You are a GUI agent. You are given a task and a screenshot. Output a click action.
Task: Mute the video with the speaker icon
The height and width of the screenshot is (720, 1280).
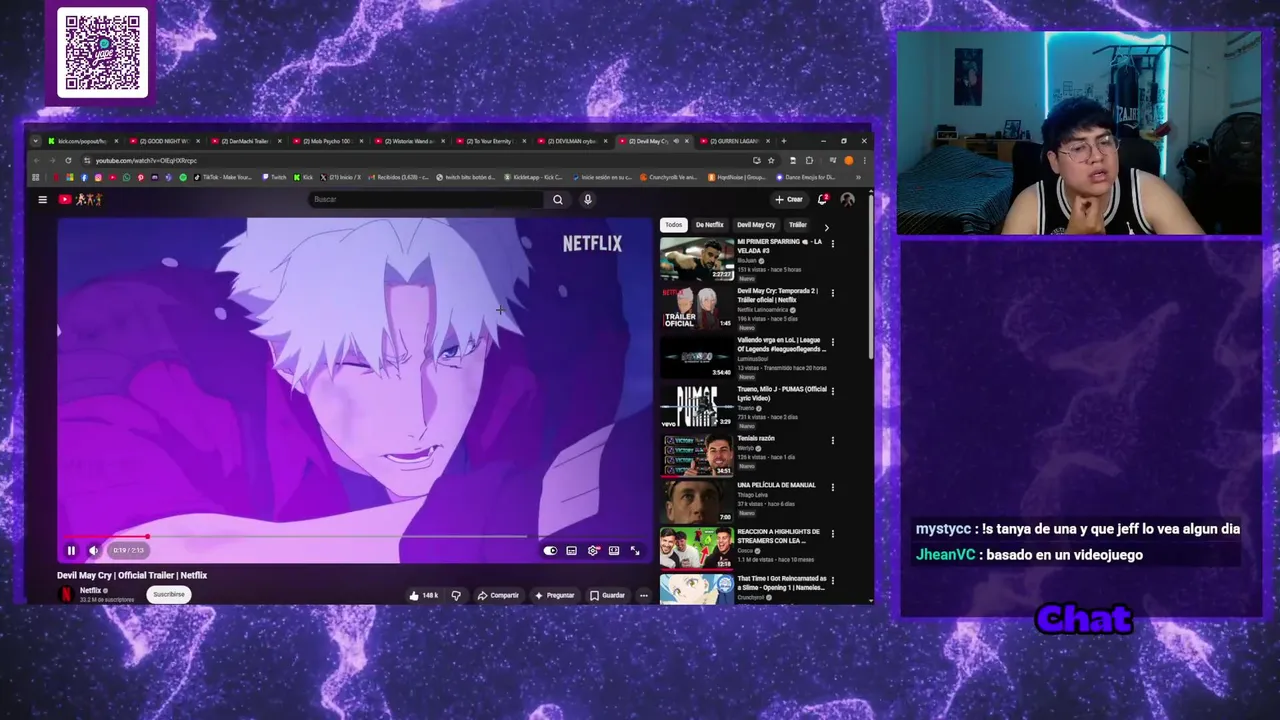[x=93, y=550]
